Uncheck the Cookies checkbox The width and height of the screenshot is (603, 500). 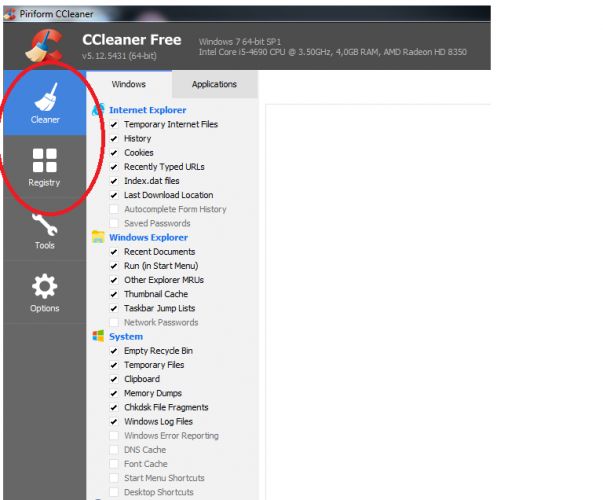[114, 153]
